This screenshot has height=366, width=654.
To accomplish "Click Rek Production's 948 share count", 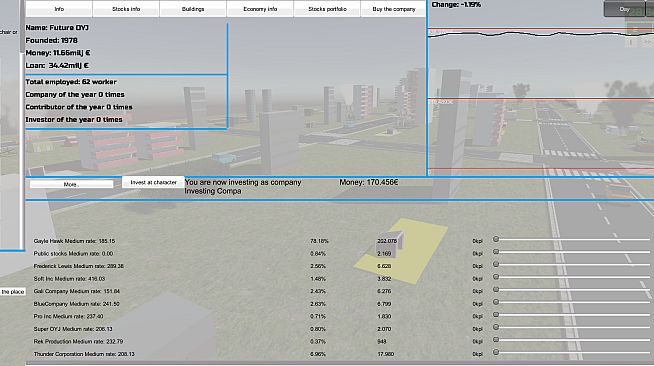I will [382, 341].
